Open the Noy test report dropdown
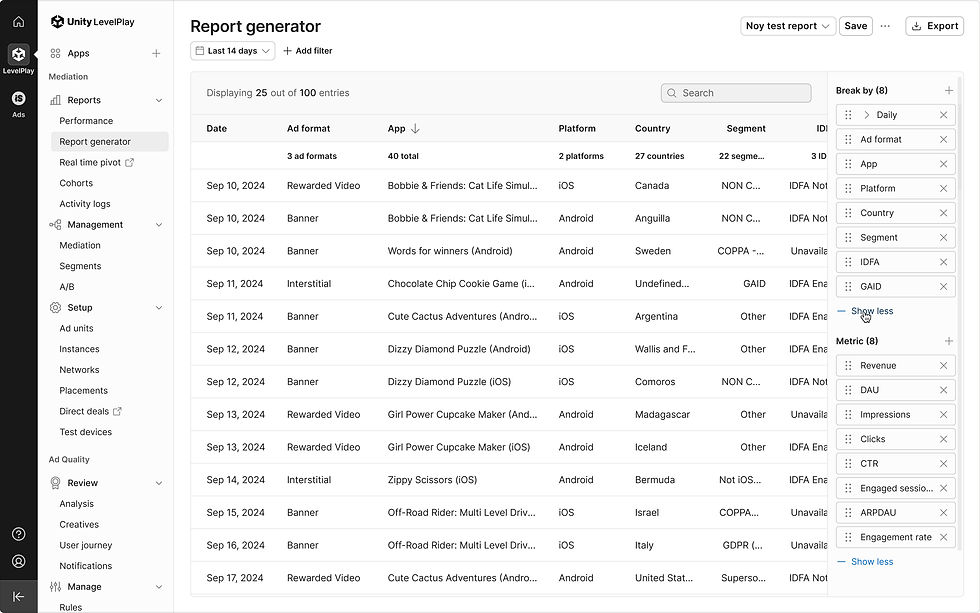980x613 pixels. pyautogui.click(x=788, y=26)
